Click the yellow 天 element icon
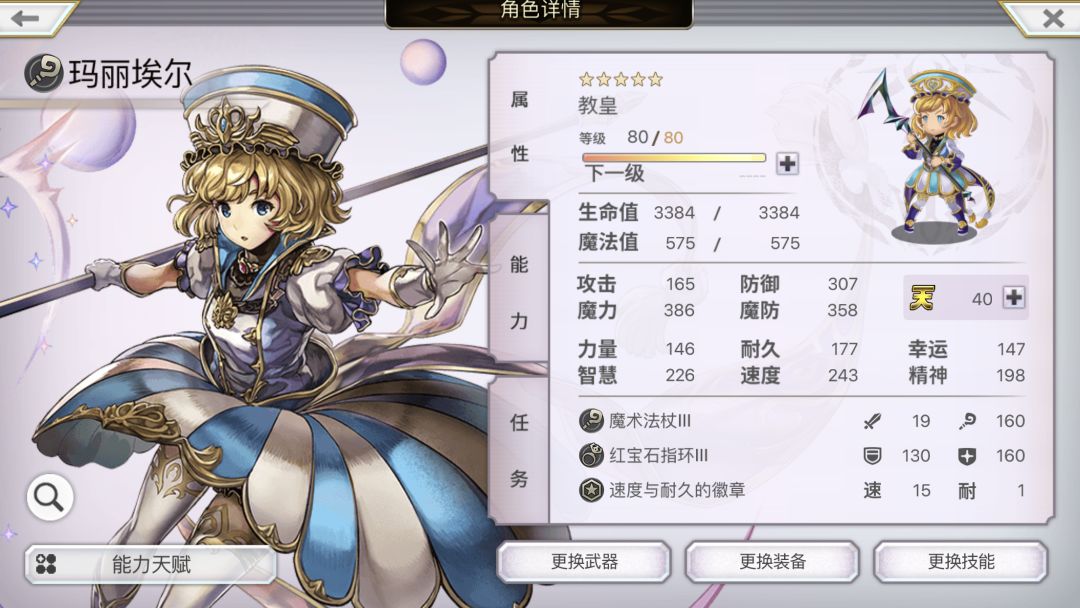 (922, 297)
